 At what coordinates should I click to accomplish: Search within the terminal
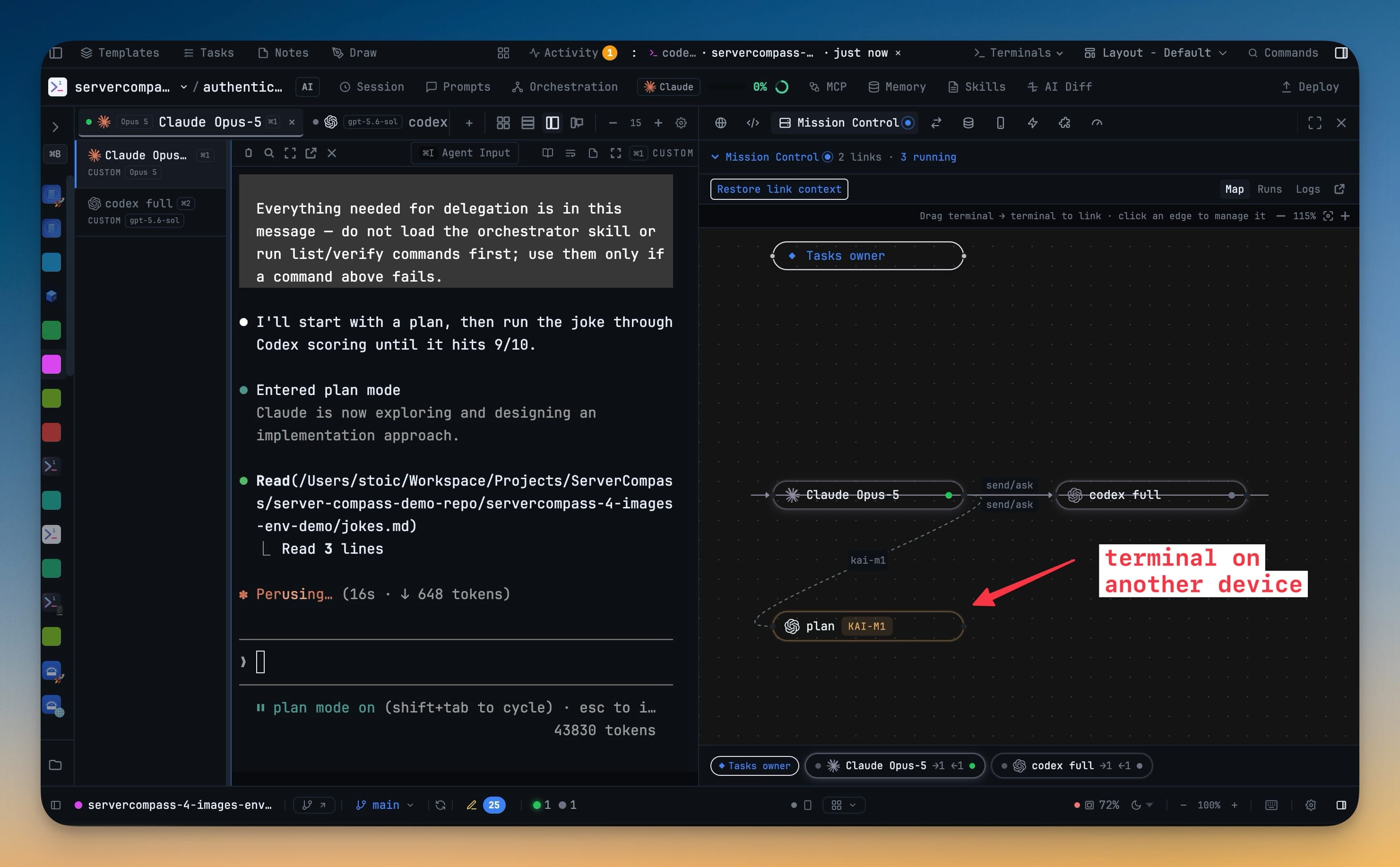click(x=269, y=153)
